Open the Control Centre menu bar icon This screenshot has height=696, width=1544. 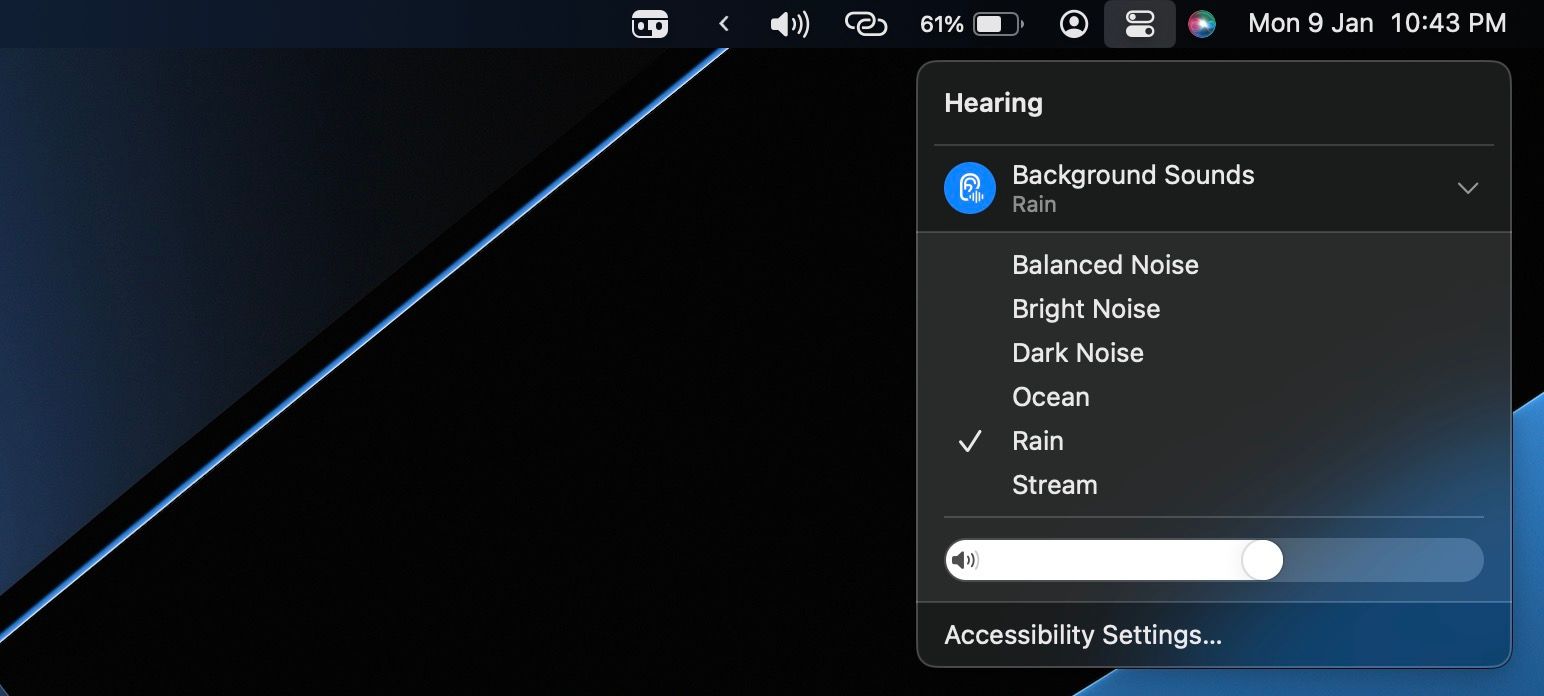(x=1139, y=24)
